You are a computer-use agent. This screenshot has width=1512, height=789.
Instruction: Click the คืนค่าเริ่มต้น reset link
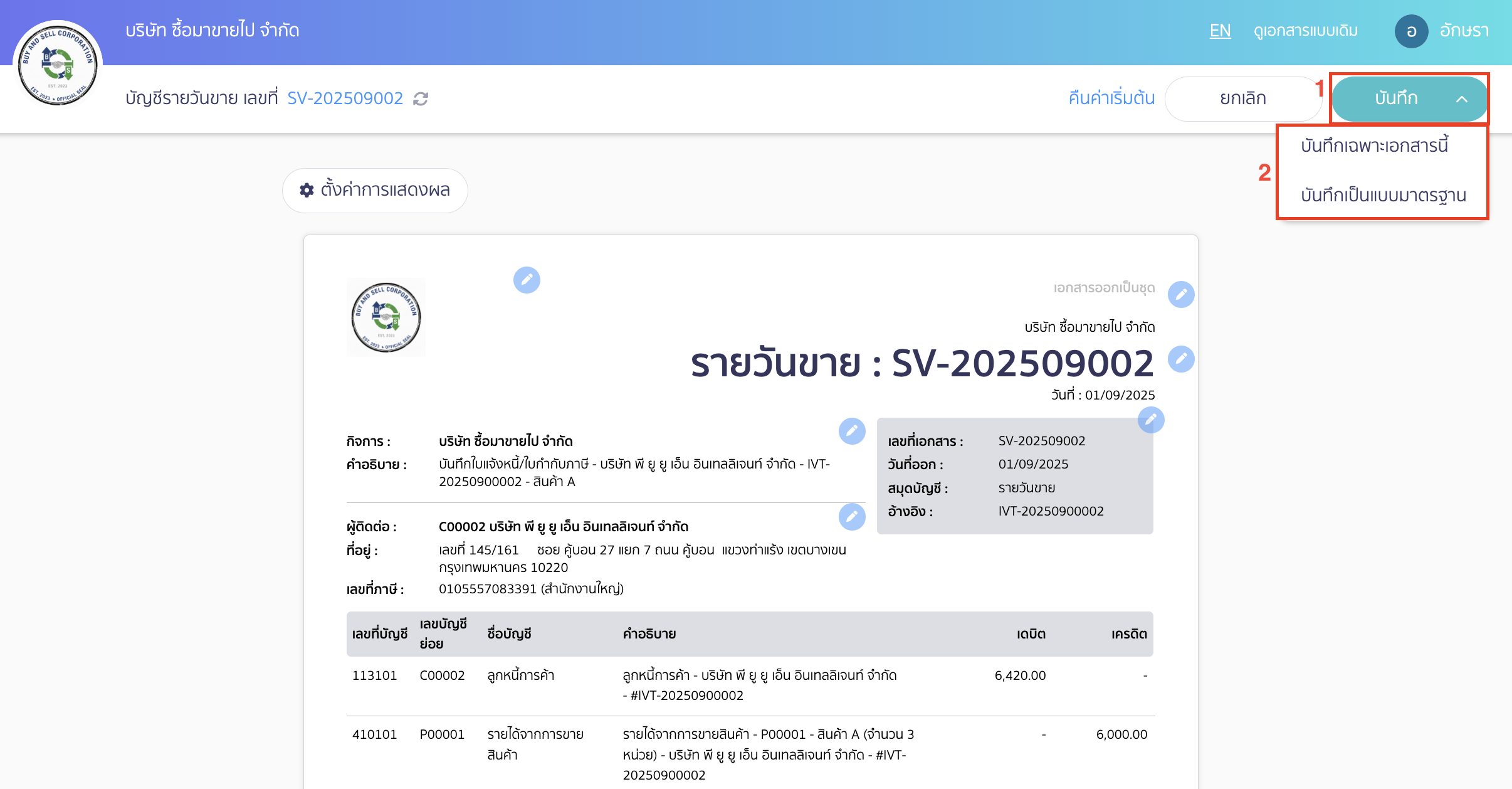click(1111, 98)
